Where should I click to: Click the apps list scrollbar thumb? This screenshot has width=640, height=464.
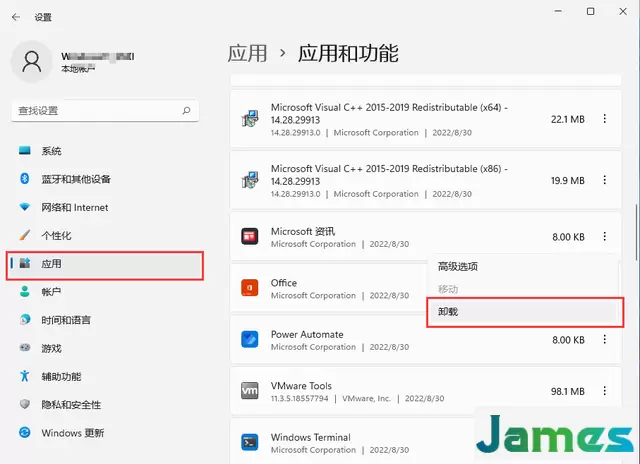pyautogui.click(x=636, y=231)
